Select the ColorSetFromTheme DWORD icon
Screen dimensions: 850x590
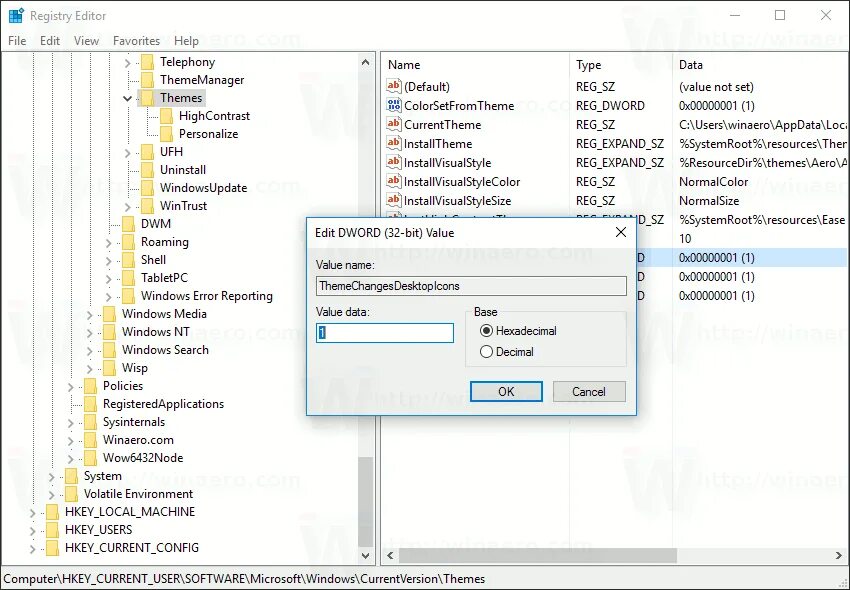[394, 105]
